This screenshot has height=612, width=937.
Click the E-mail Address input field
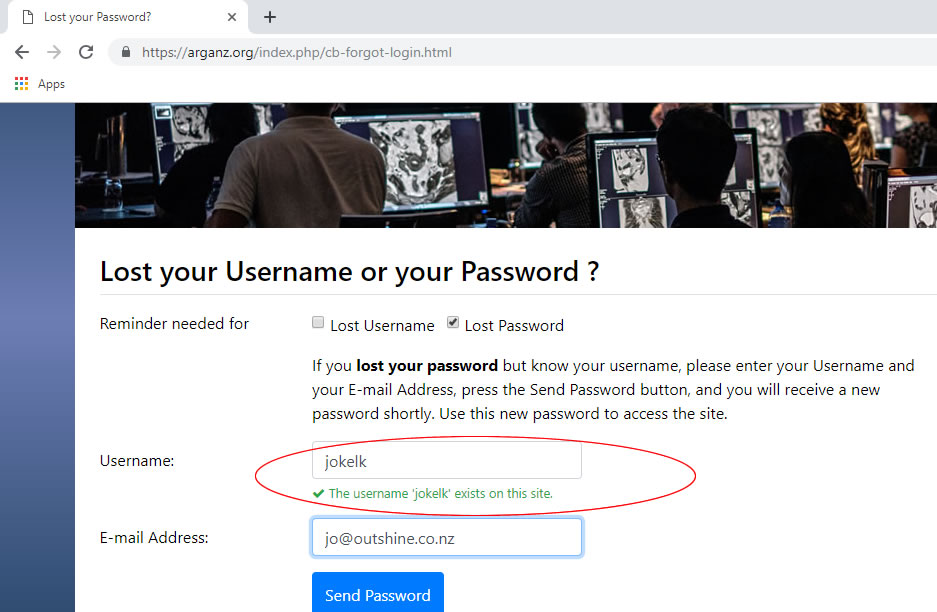pos(446,537)
